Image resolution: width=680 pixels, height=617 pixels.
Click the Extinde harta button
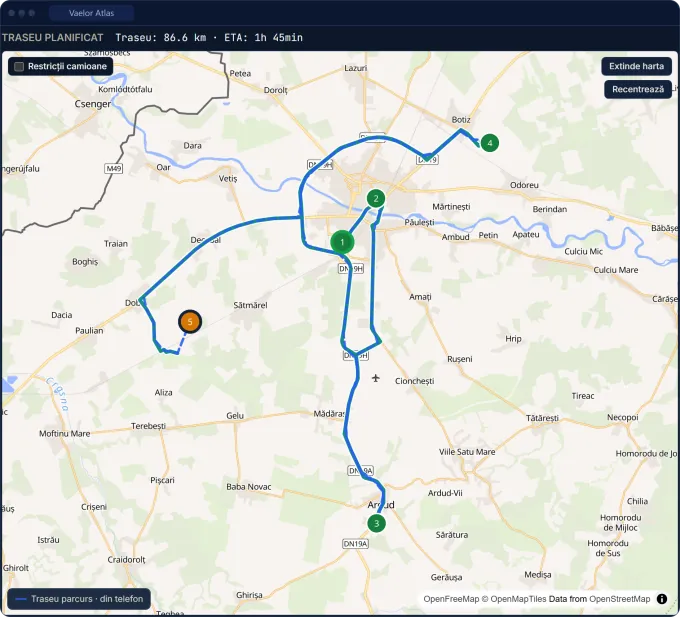pyautogui.click(x=636, y=66)
